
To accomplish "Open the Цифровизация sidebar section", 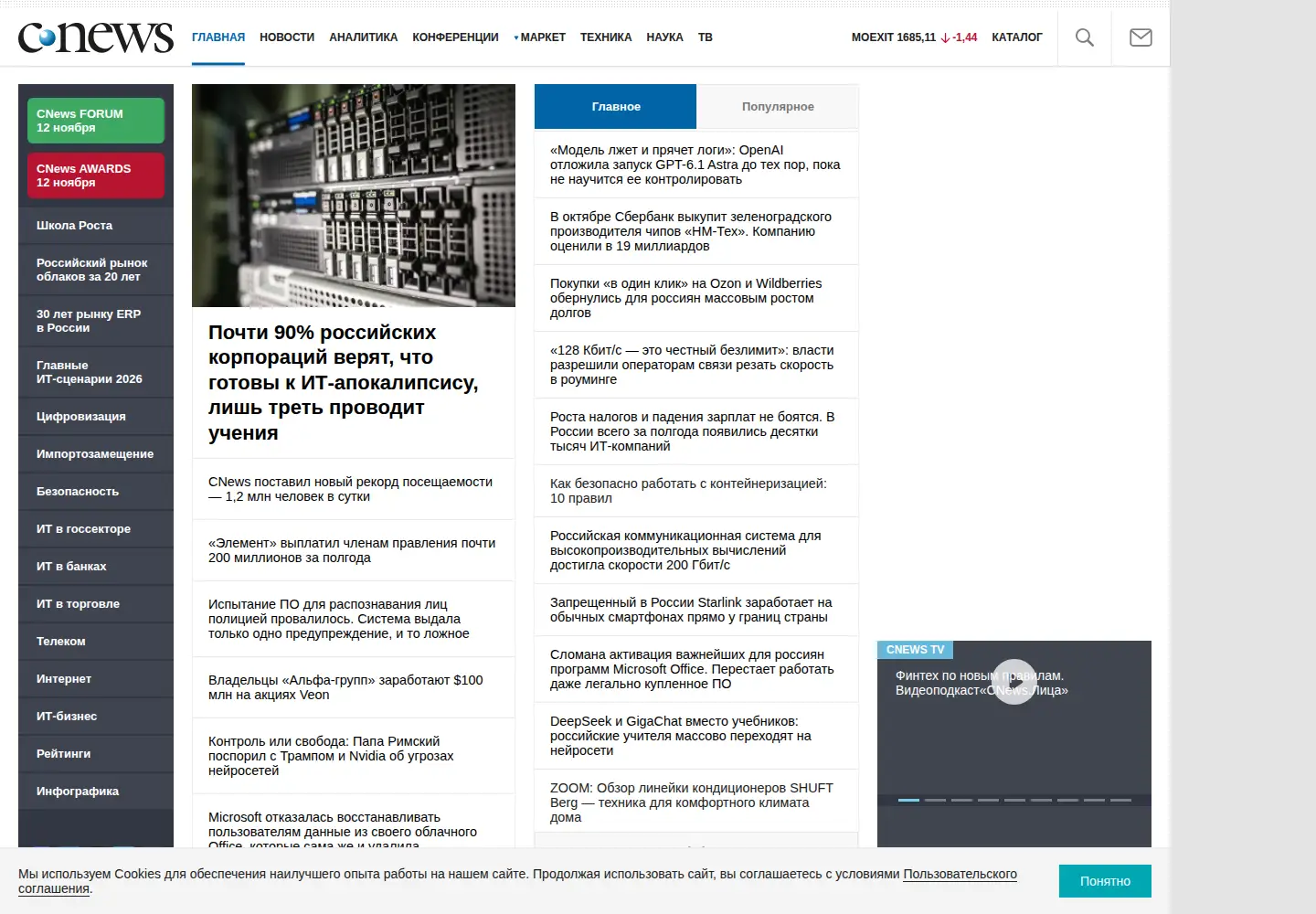I will [x=96, y=417].
